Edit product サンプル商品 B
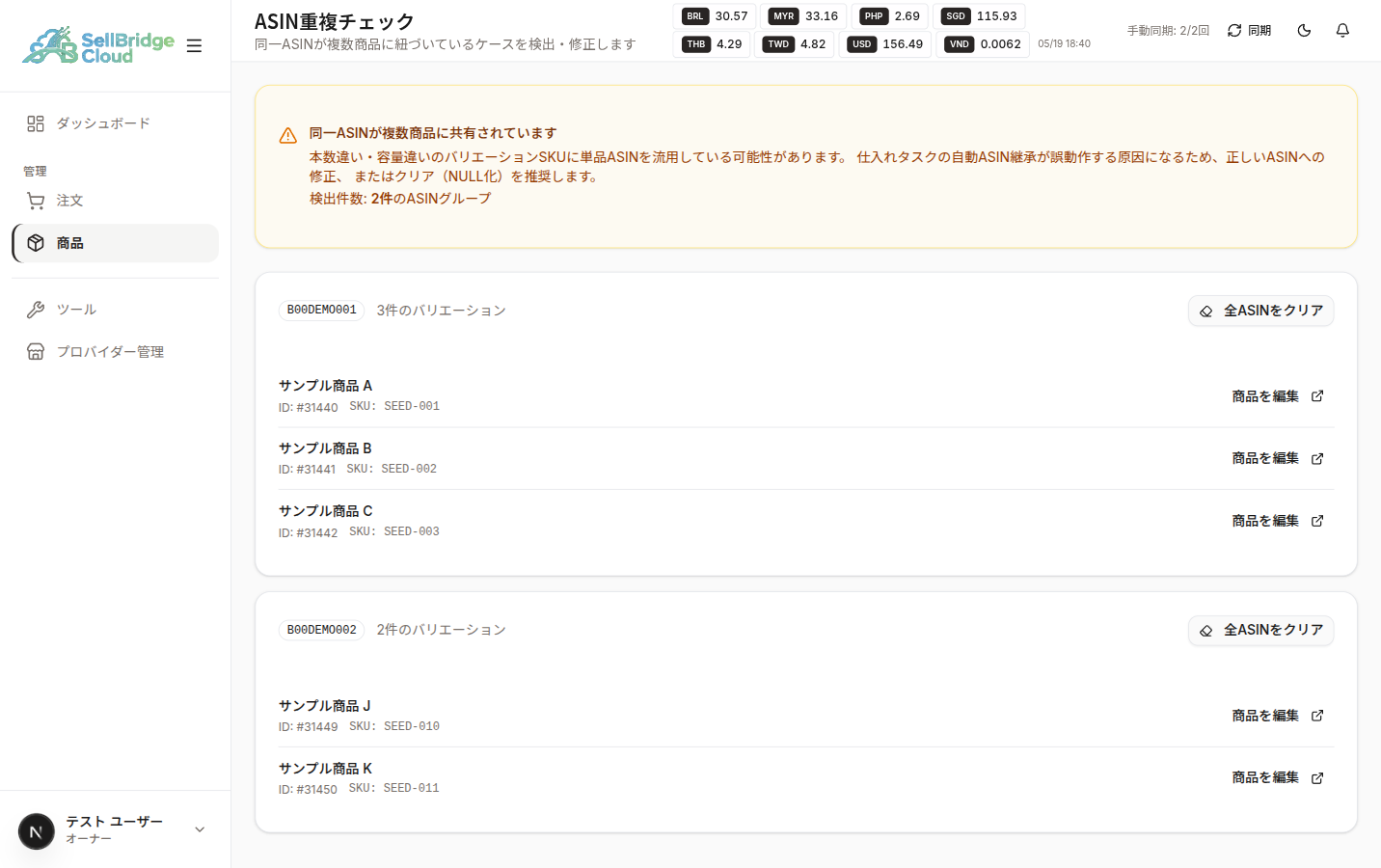 pyautogui.click(x=1278, y=458)
